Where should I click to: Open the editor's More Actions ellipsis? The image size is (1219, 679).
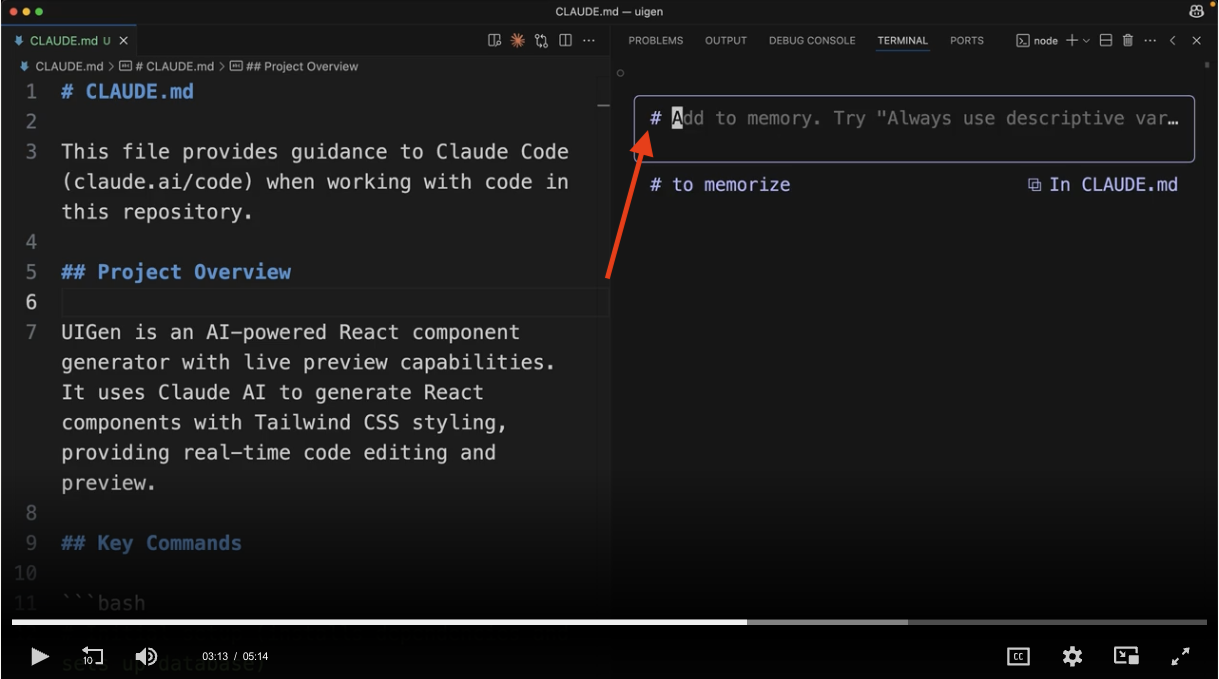click(589, 41)
